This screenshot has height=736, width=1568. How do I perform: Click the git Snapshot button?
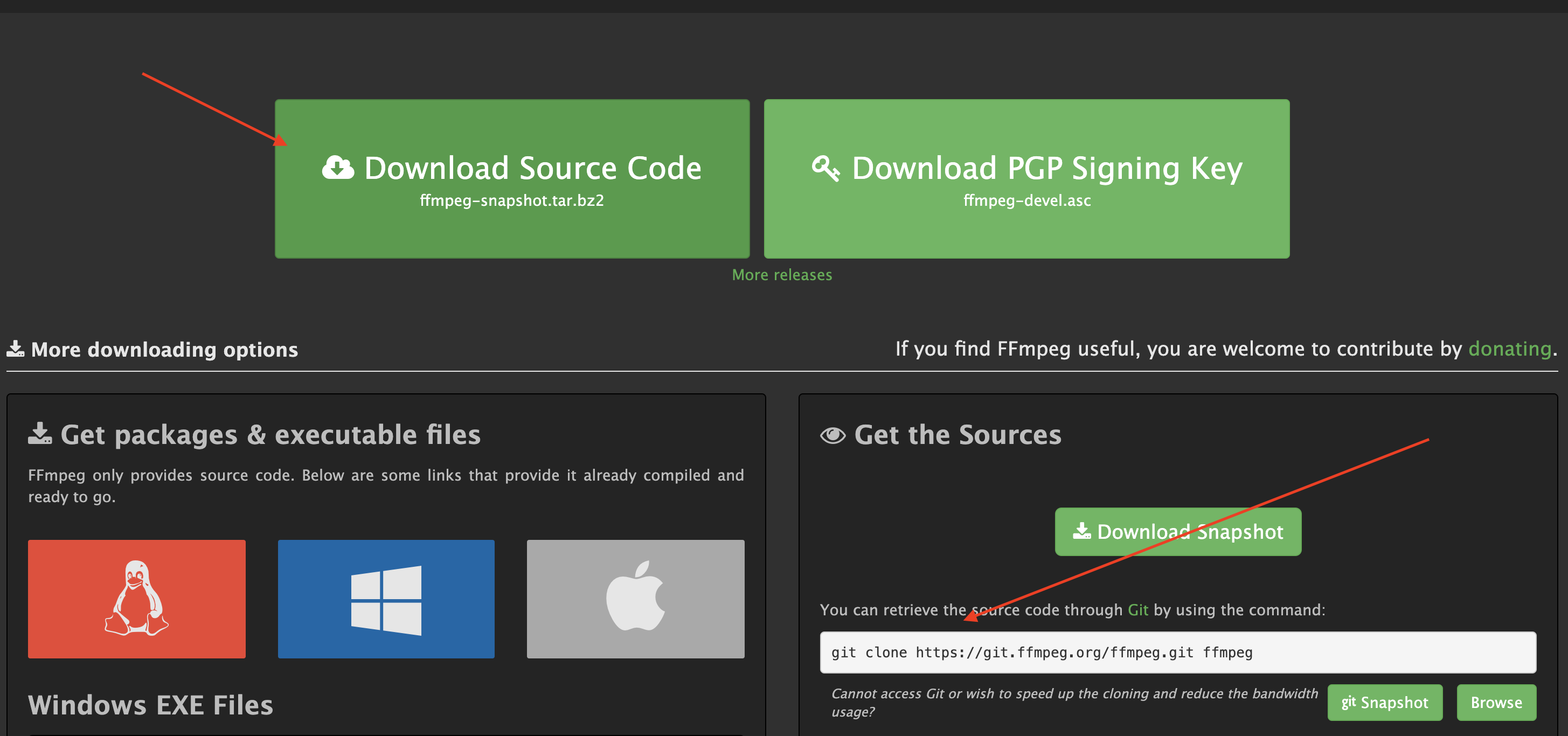coord(1385,703)
